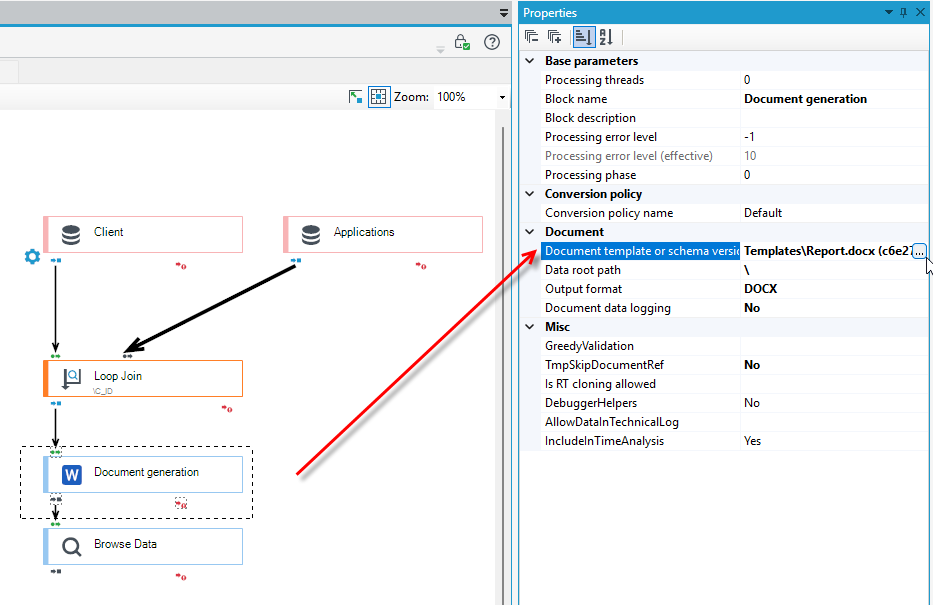Open the Properties panel options arrow
Screen dimensions: 933x605
888,12
